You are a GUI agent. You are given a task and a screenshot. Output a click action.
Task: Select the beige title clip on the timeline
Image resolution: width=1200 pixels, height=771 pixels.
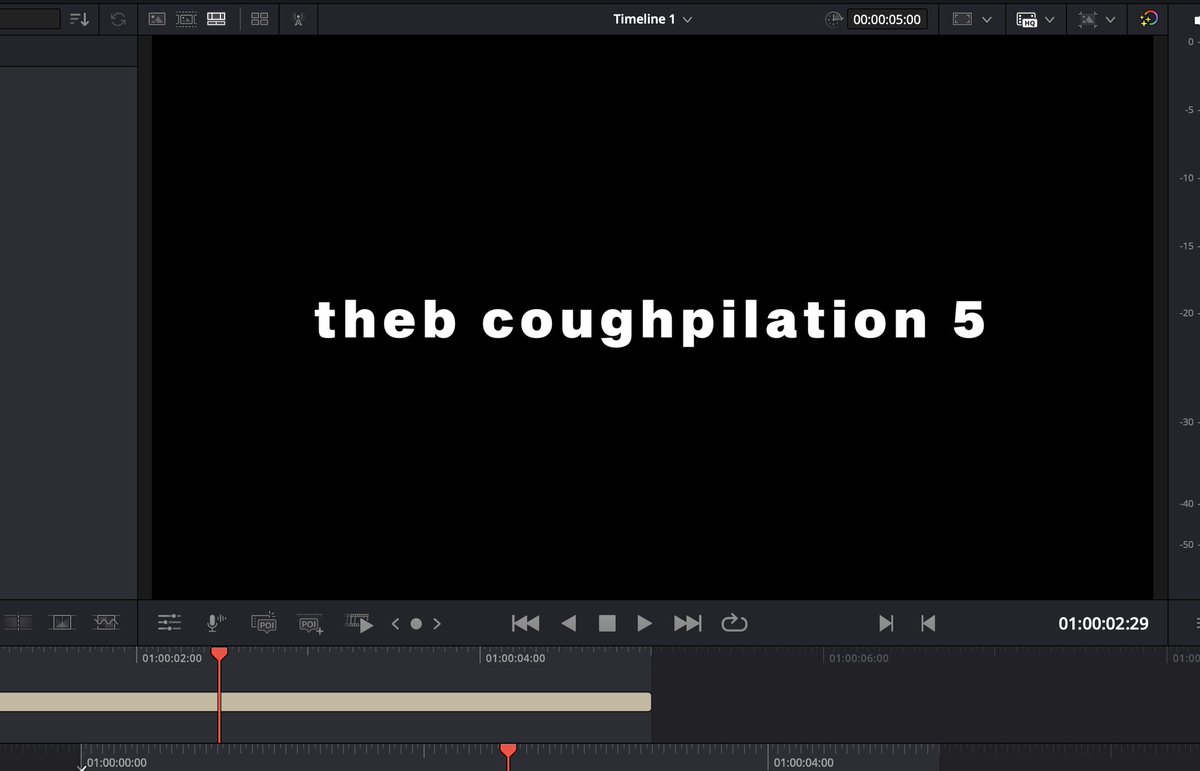tap(325, 702)
